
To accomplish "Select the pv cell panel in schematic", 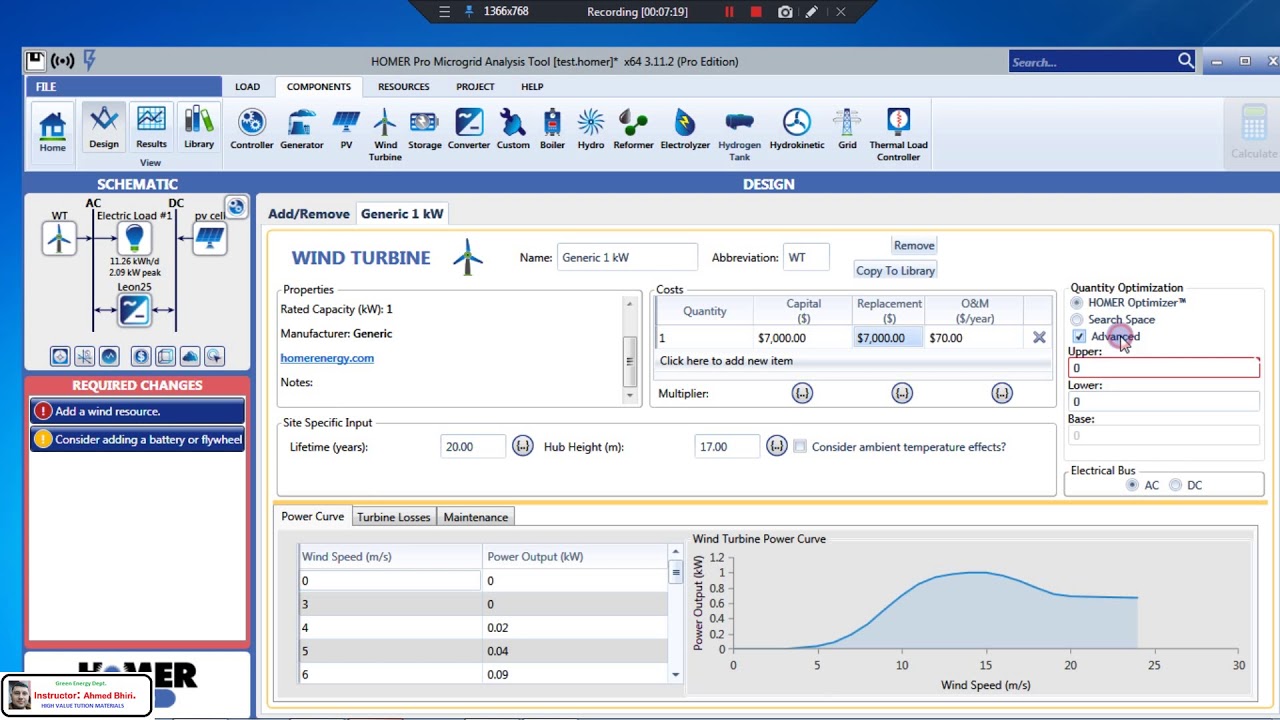I will (x=210, y=238).
